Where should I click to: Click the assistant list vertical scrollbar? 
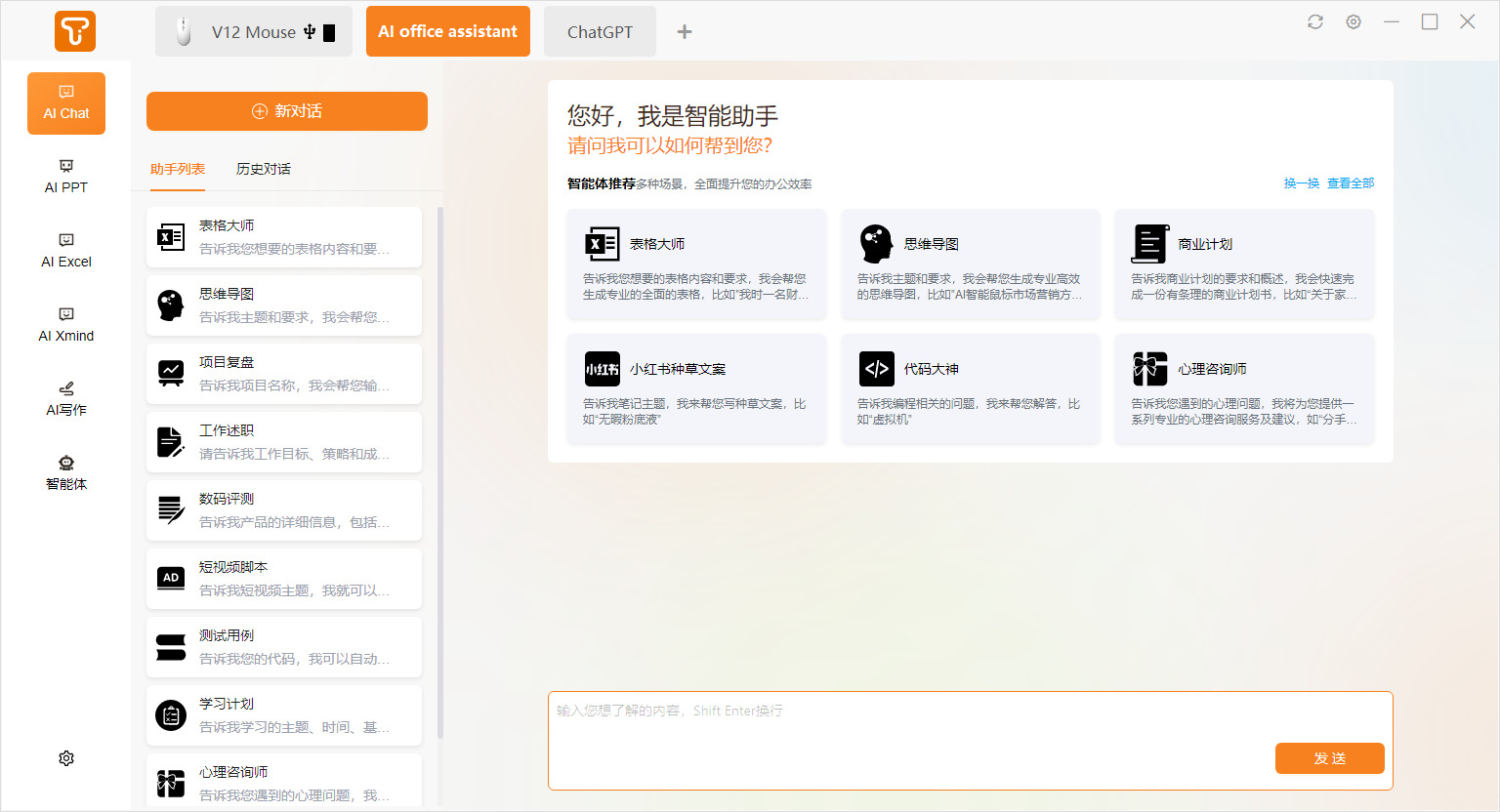click(x=440, y=468)
